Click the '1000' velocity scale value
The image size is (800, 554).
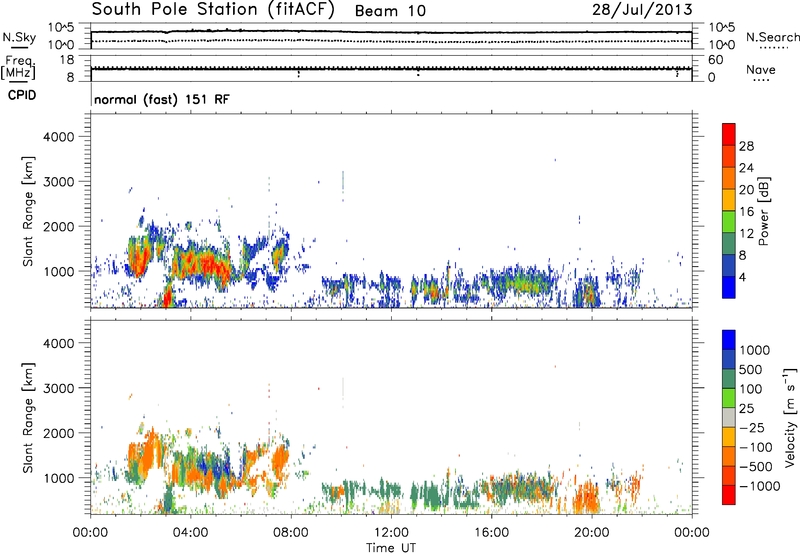pos(755,350)
